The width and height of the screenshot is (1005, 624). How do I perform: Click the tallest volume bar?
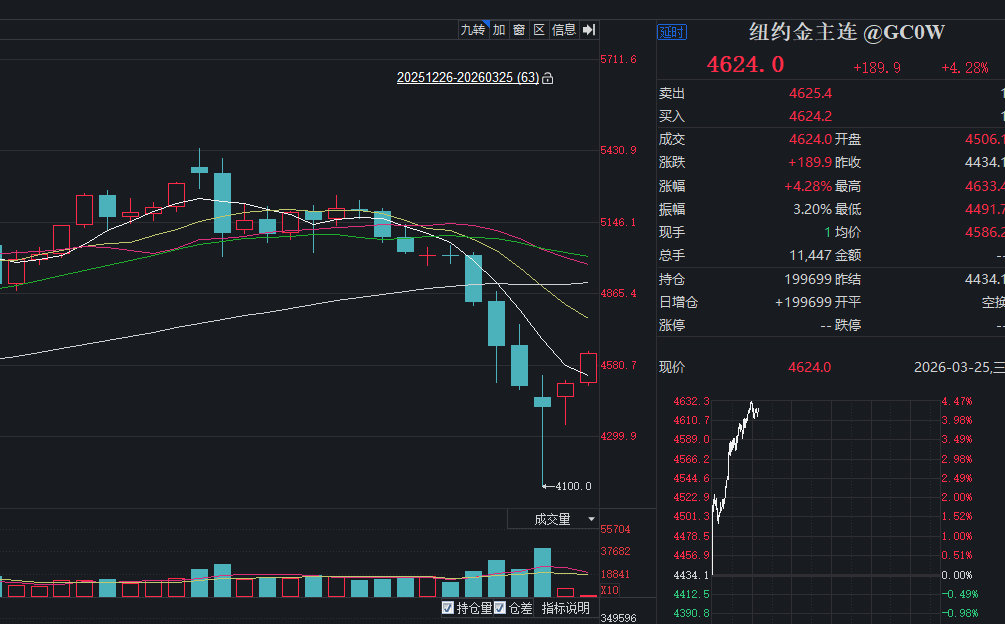coord(542,572)
